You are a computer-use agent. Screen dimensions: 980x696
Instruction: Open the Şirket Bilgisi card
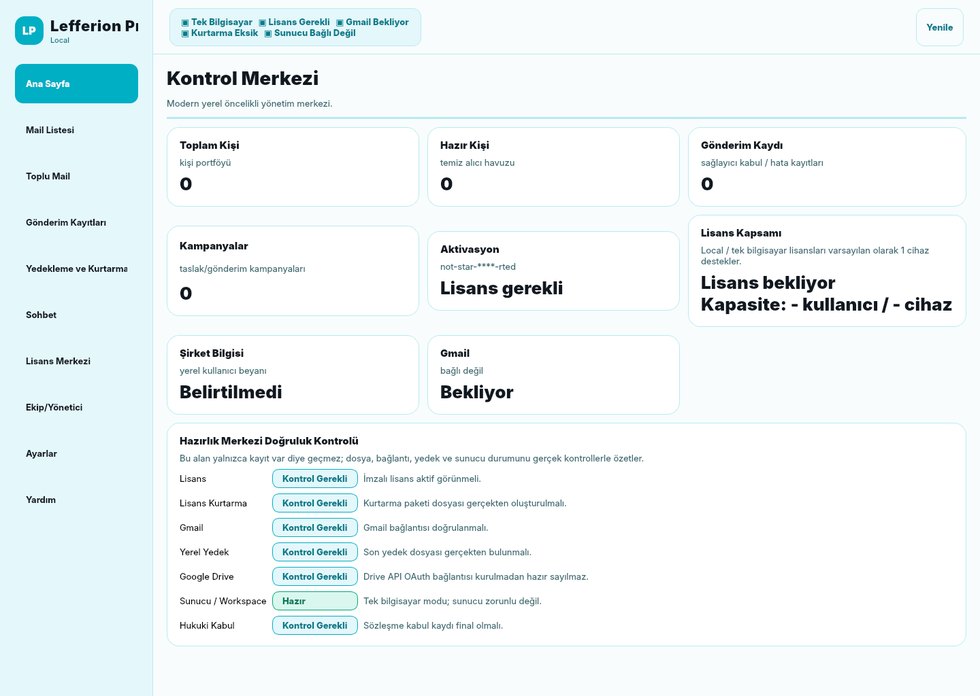[292, 375]
